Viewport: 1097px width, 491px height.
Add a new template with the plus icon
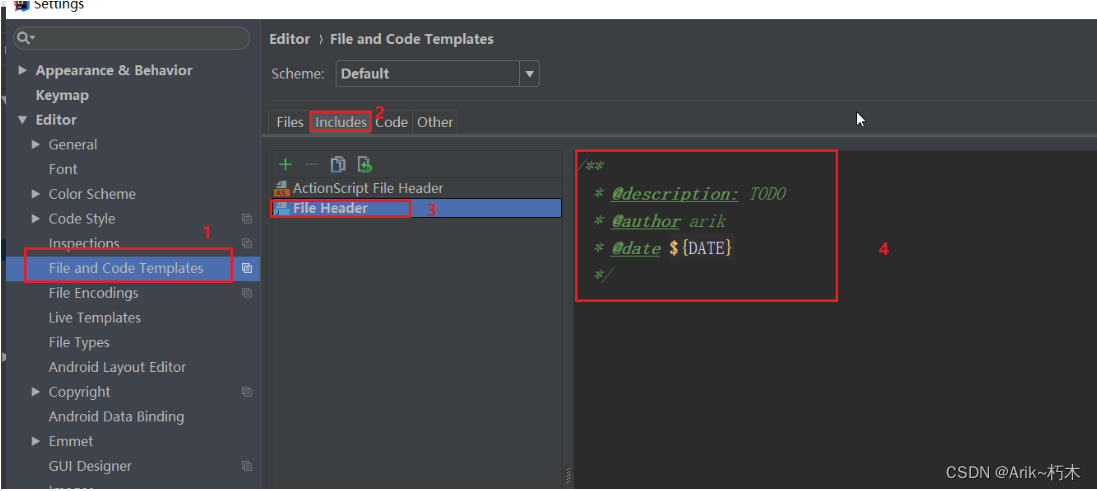pyautogui.click(x=285, y=164)
